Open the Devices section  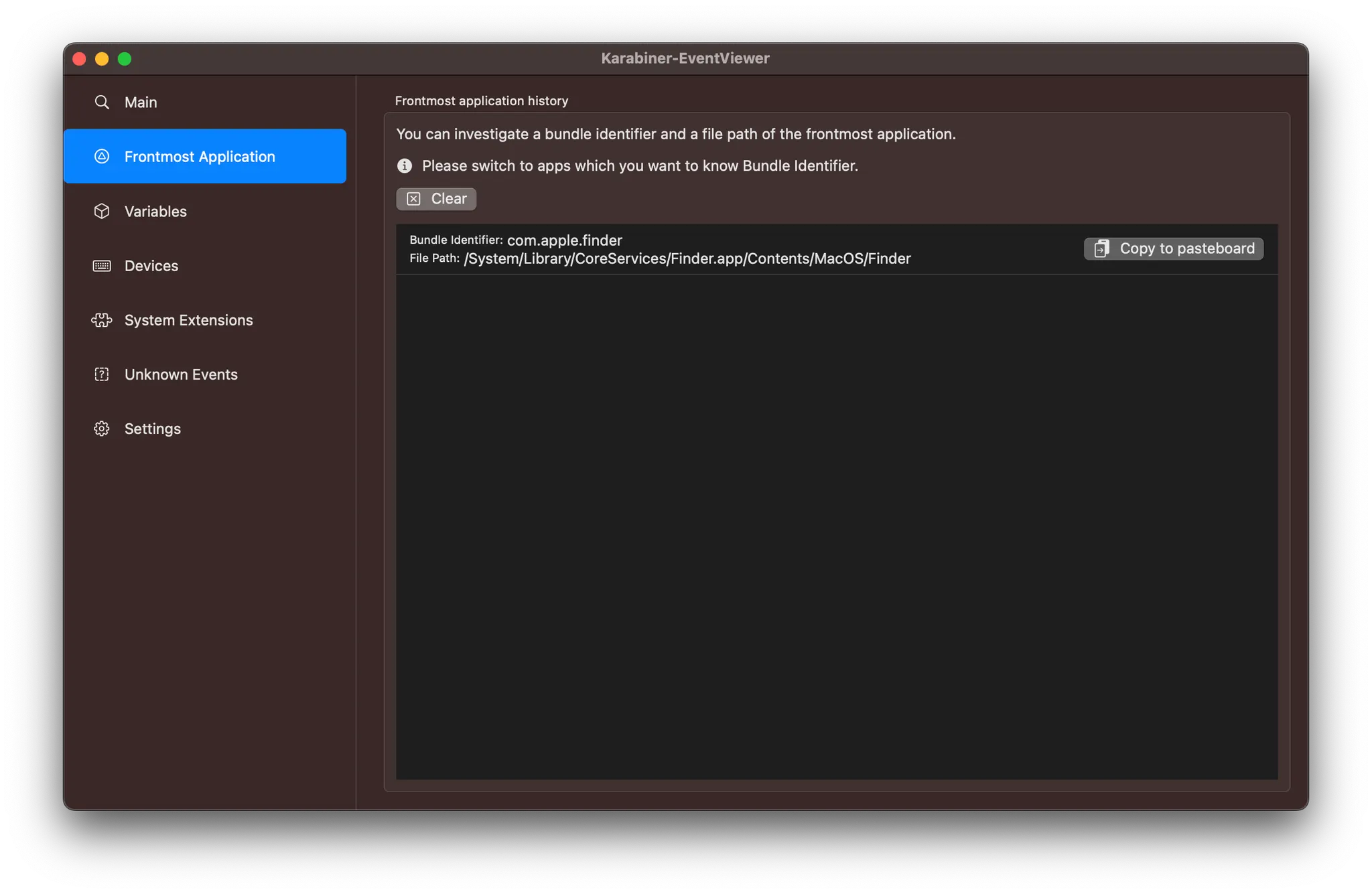point(151,266)
